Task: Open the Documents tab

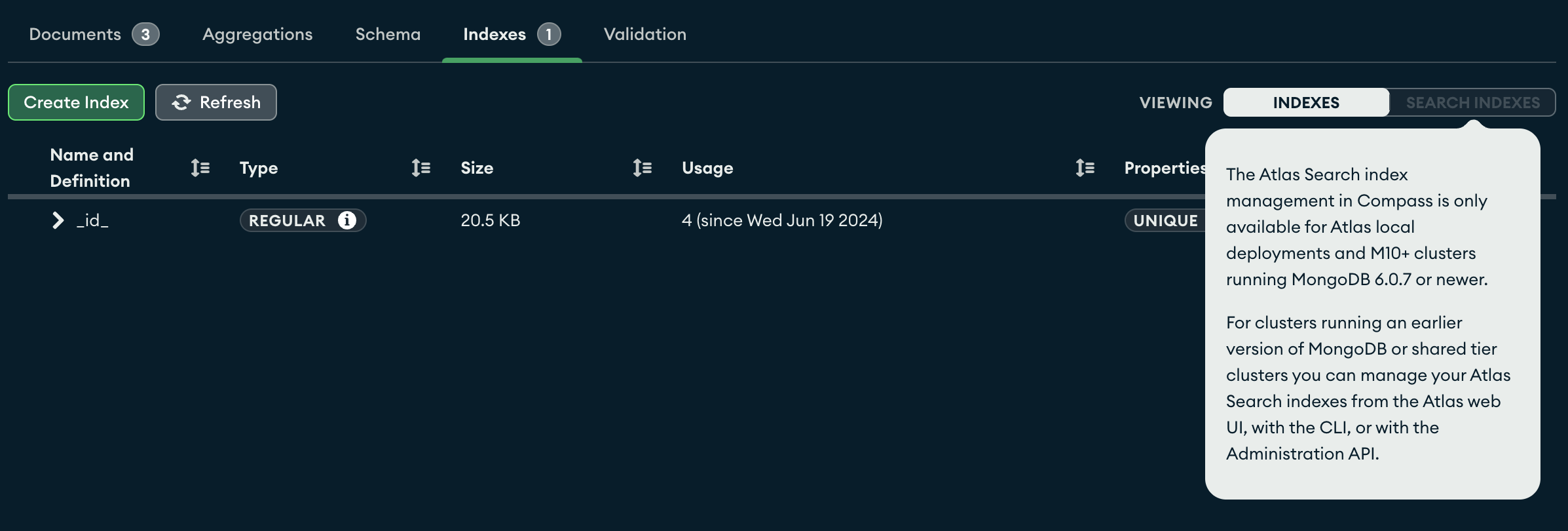Action: 75,34
